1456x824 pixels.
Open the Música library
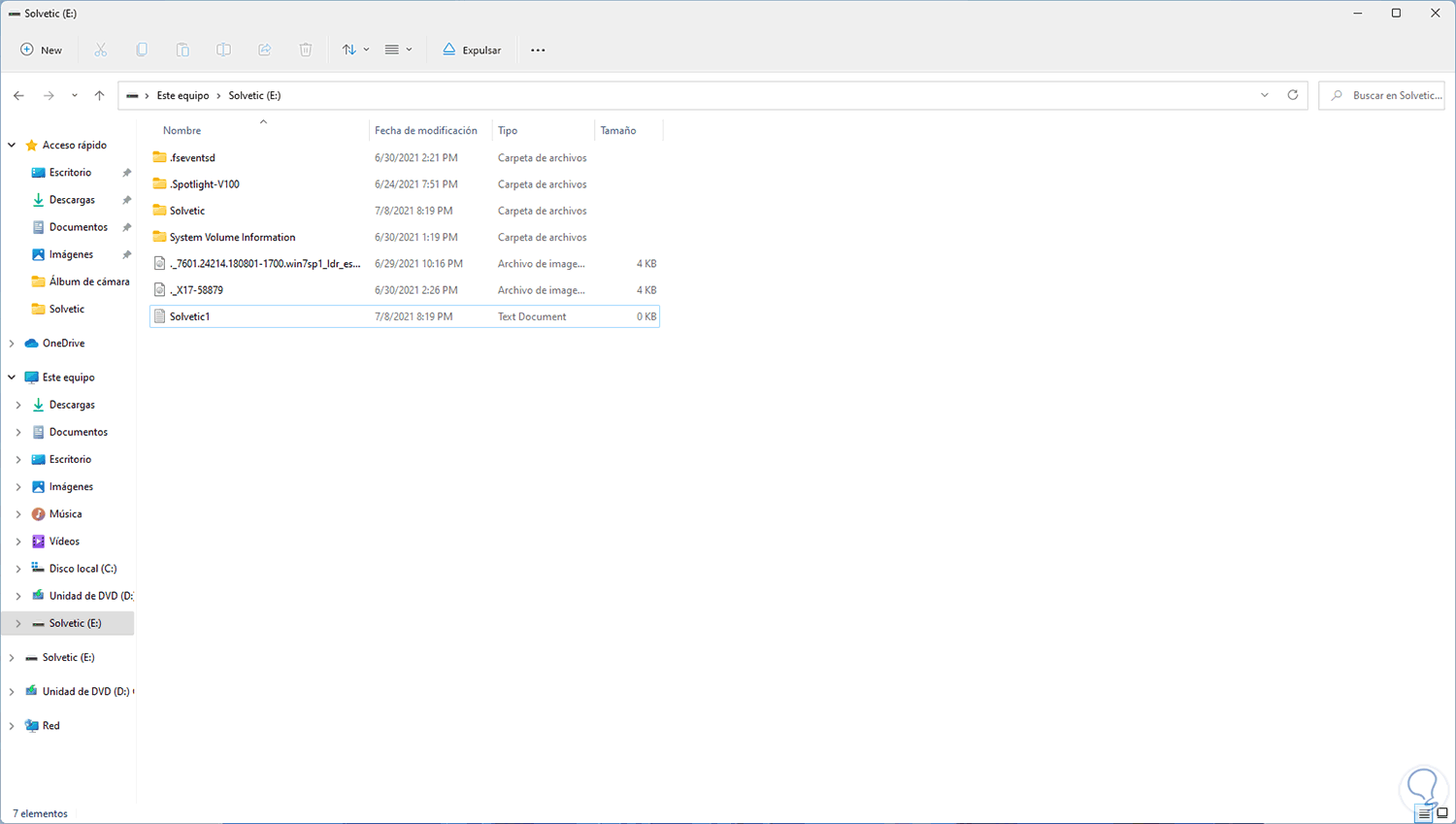pyautogui.click(x=65, y=513)
